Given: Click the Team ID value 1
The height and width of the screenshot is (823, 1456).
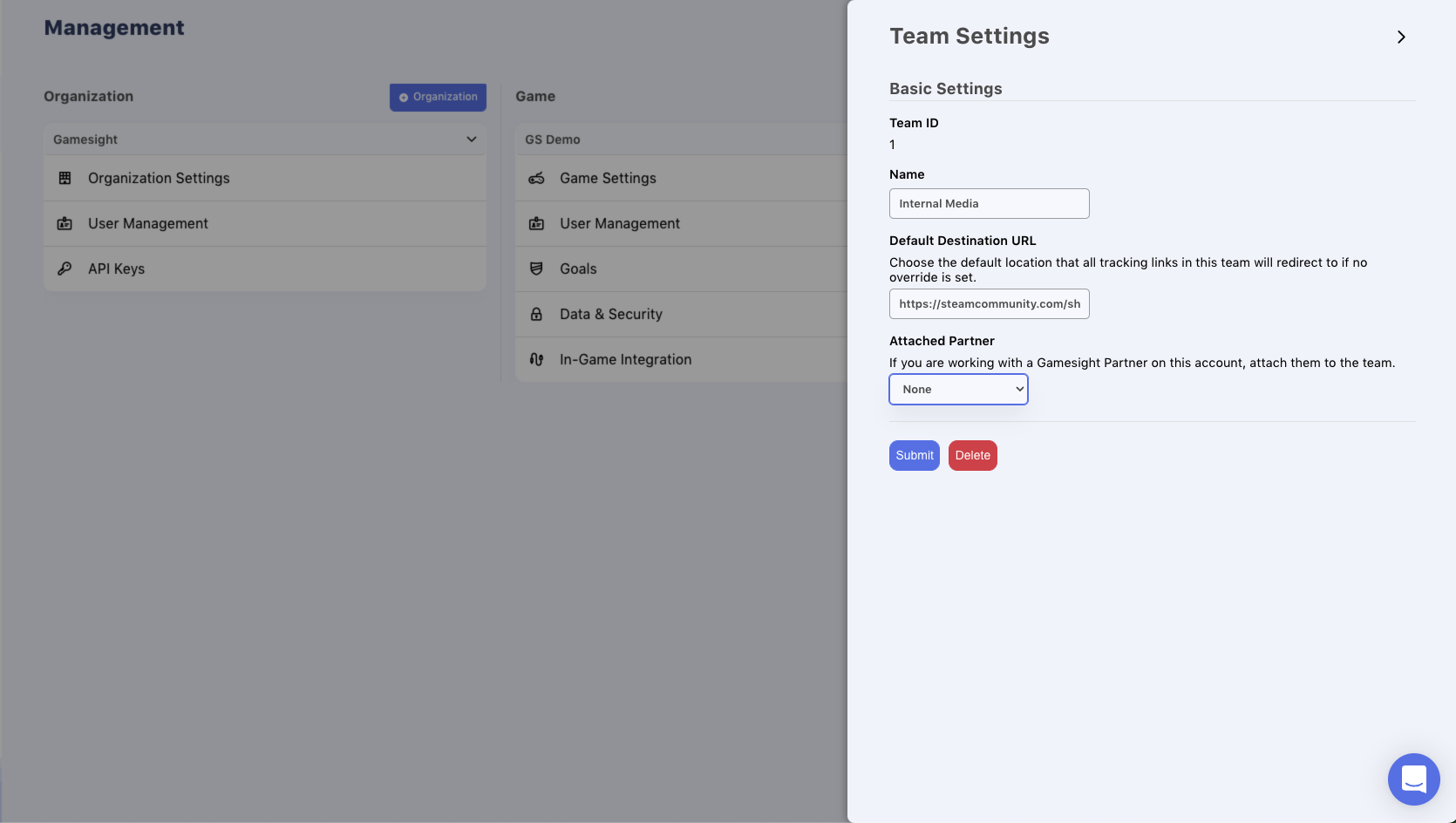Looking at the screenshot, I should (892, 145).
